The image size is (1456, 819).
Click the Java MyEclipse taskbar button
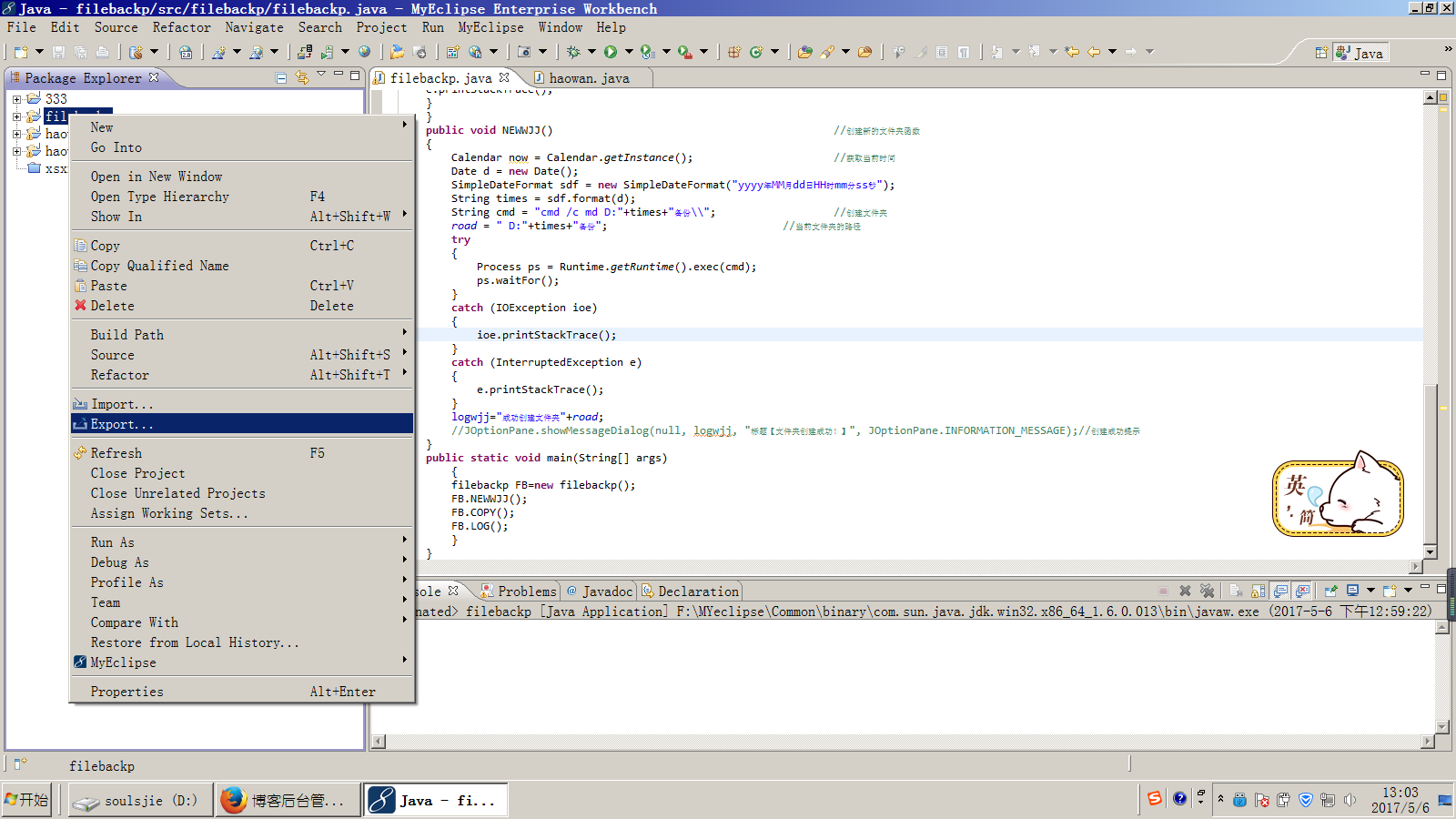click(435, 800)
